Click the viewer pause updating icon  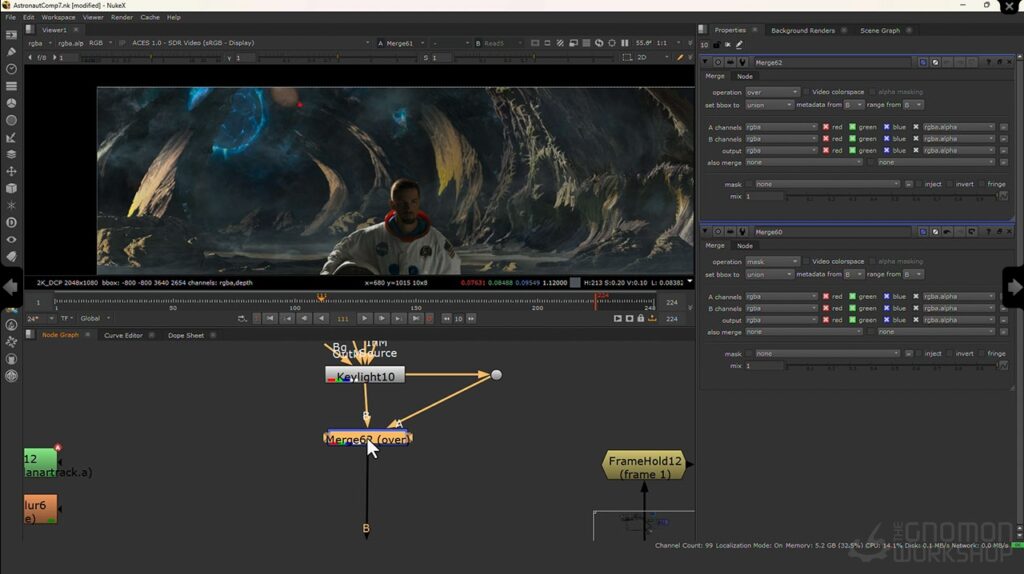coord(624,43)
